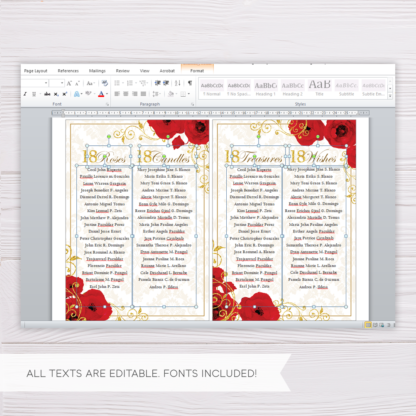Switch to Full Screen Reading view
Image resolution: width=416 pixels, height=416 pixels.
pyautogui.click(x=375, y=325)
